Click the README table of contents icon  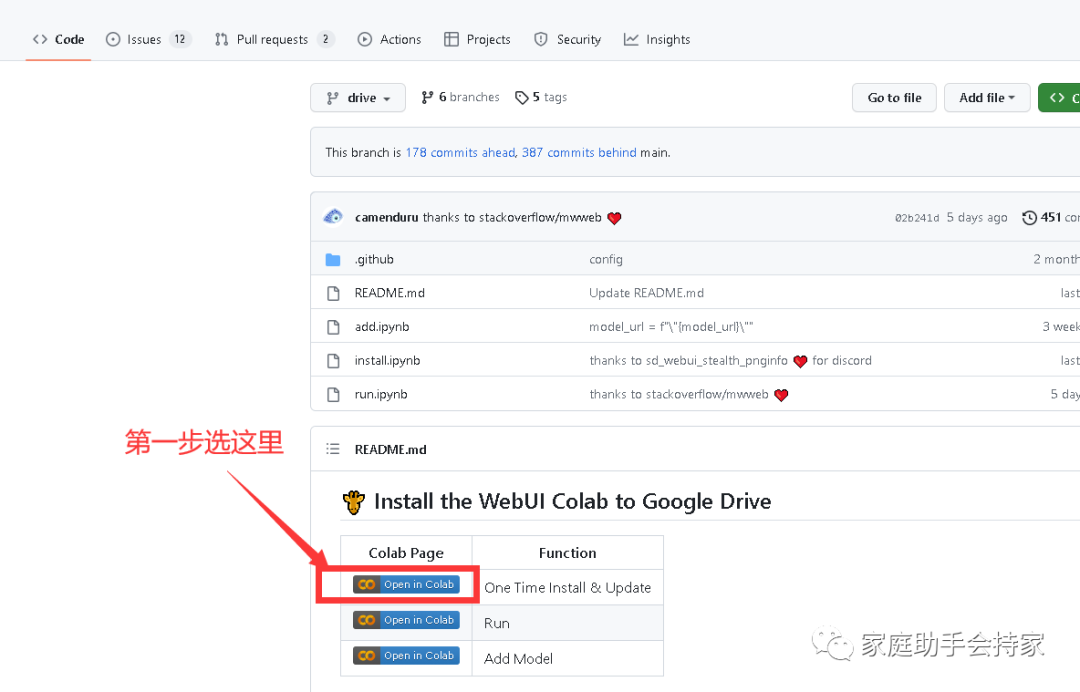point(333,449)
